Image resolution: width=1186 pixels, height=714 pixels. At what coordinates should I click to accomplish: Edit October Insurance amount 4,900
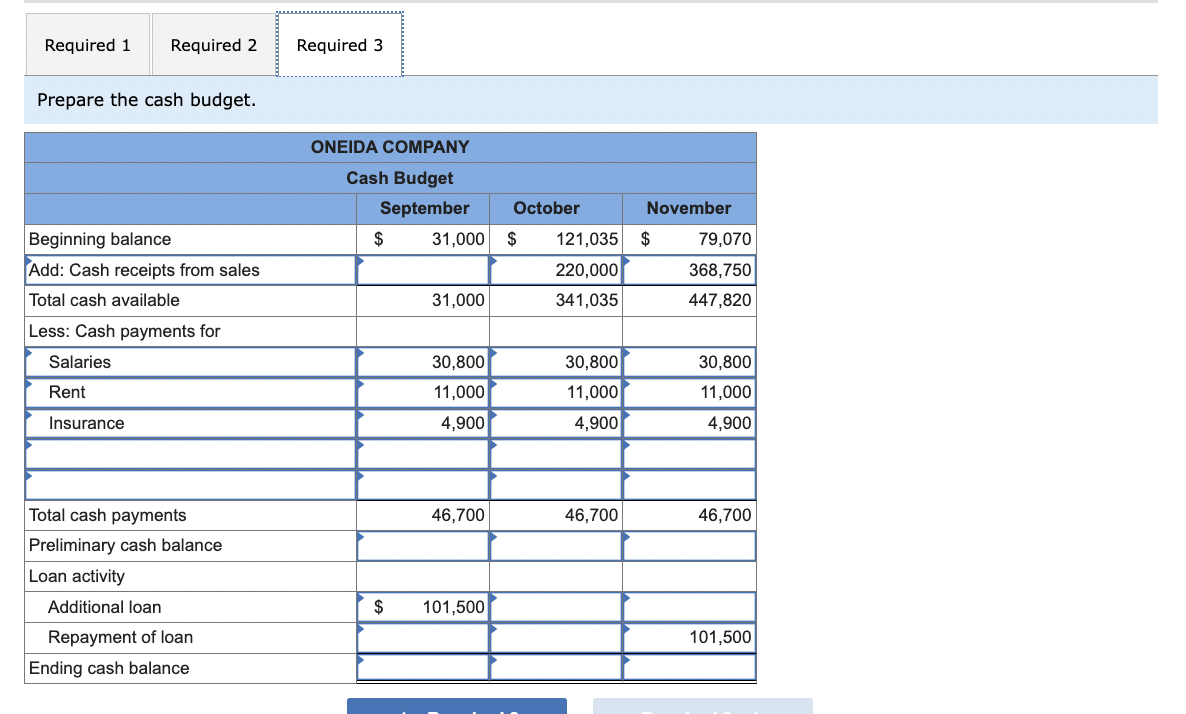pyautogui.click(x=556, y=424)
